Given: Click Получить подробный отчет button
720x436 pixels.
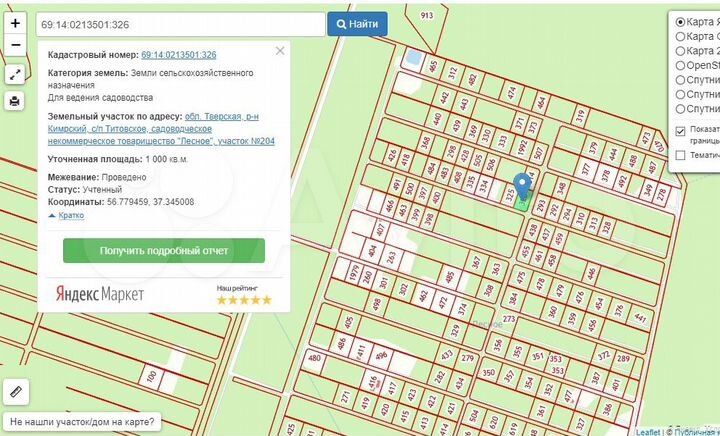Looking at the screenshot, I should tap(164, 251).
